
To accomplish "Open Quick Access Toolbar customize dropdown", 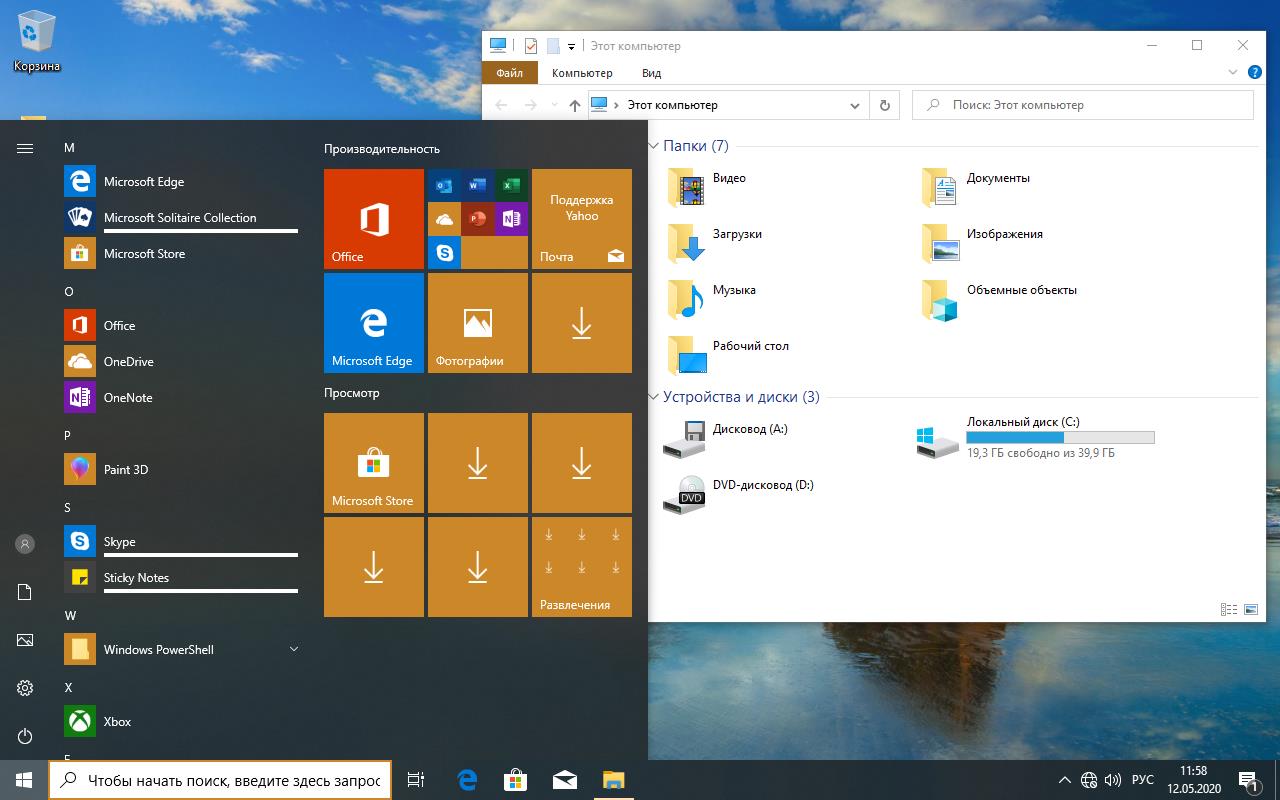I will pyautogui.click(x=572, y=46).
